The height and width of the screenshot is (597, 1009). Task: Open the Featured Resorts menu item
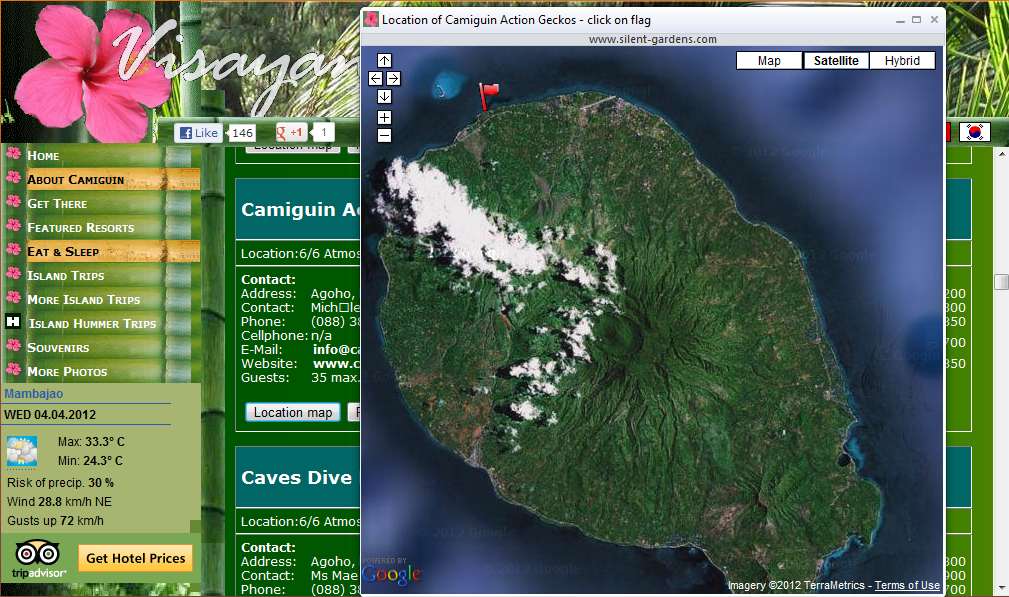click(80, 228)
